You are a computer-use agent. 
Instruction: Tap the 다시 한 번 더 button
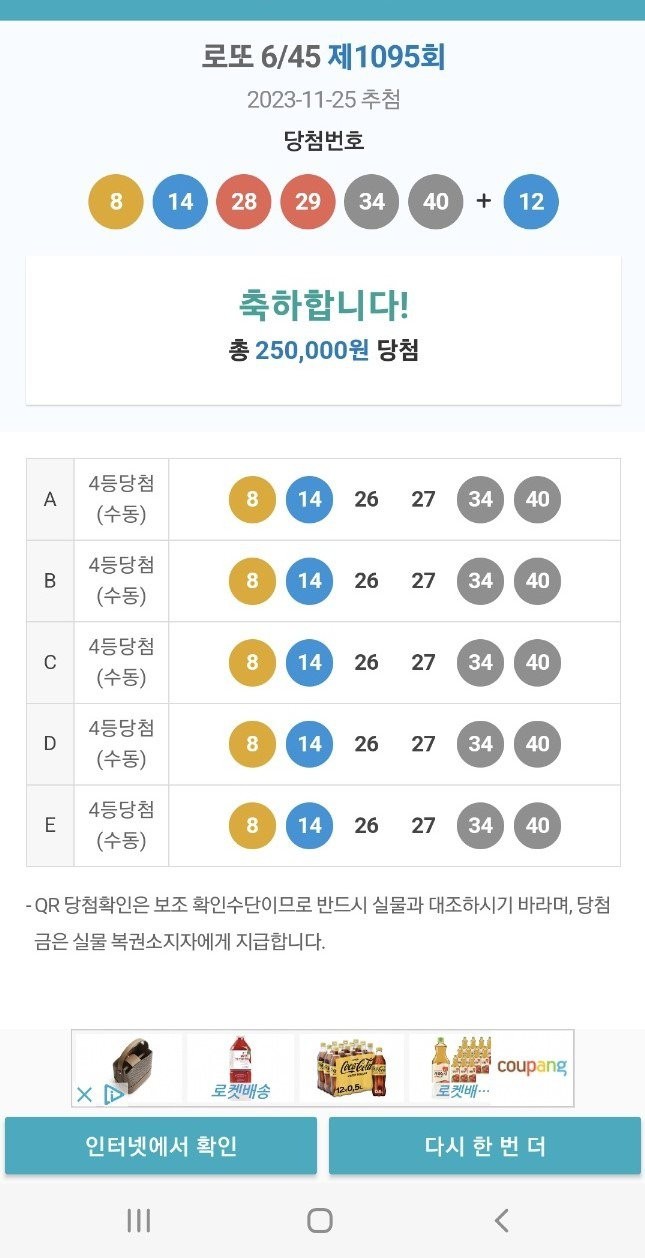[485, 1145]
